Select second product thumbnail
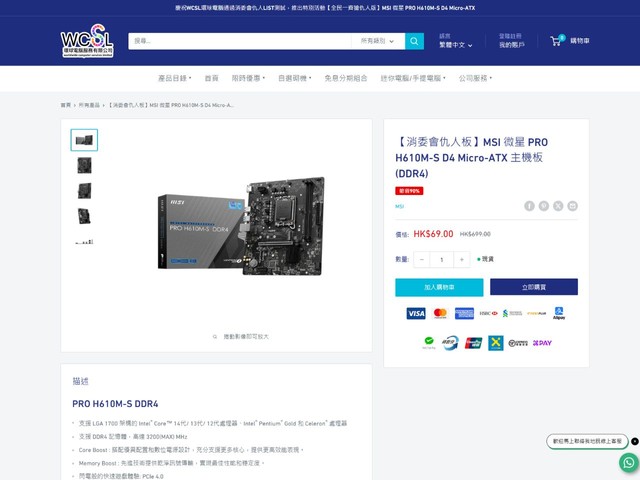This screenshot has width=640, height=480. (x=84, y=166)
